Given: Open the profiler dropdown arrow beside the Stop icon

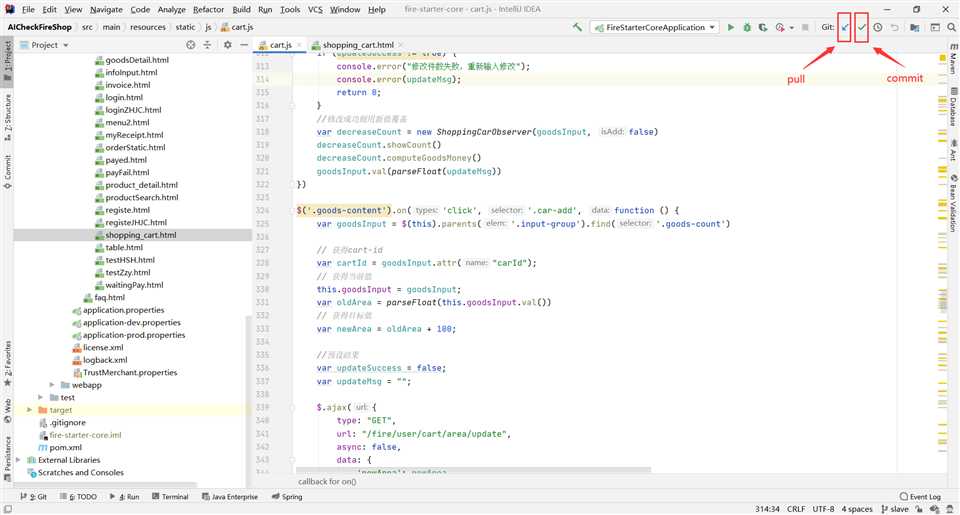Looking at the screenshot, I should coord(792,28).
